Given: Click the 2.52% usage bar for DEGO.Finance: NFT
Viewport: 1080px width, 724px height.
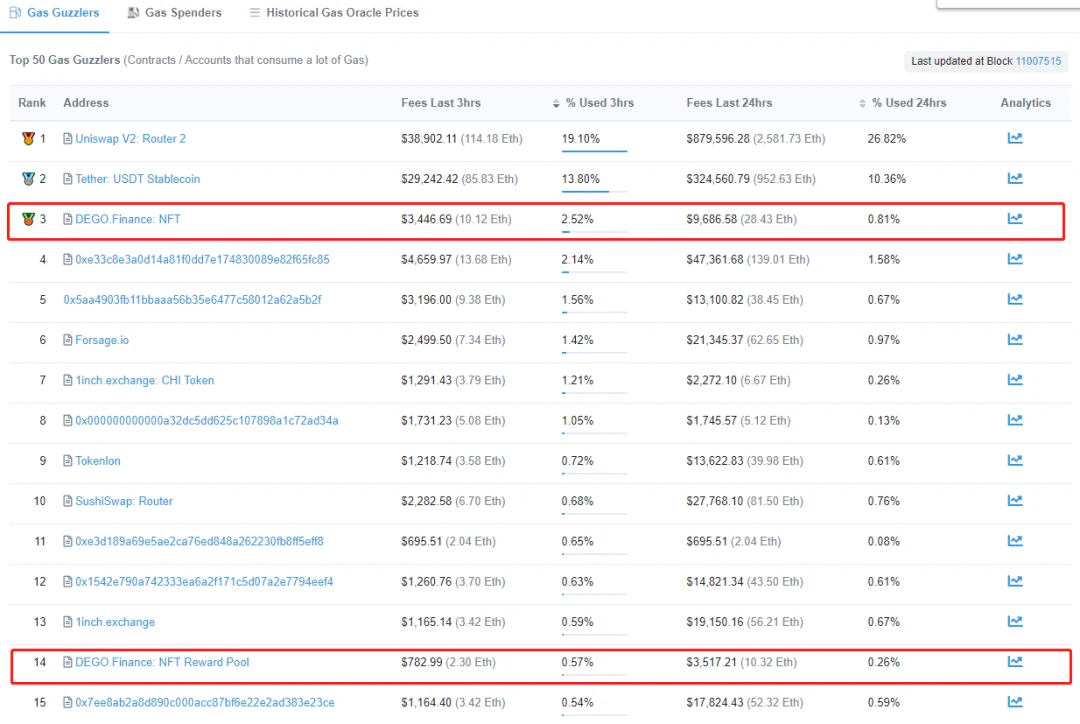Looking at the screenshot, I should pos(594,231).
